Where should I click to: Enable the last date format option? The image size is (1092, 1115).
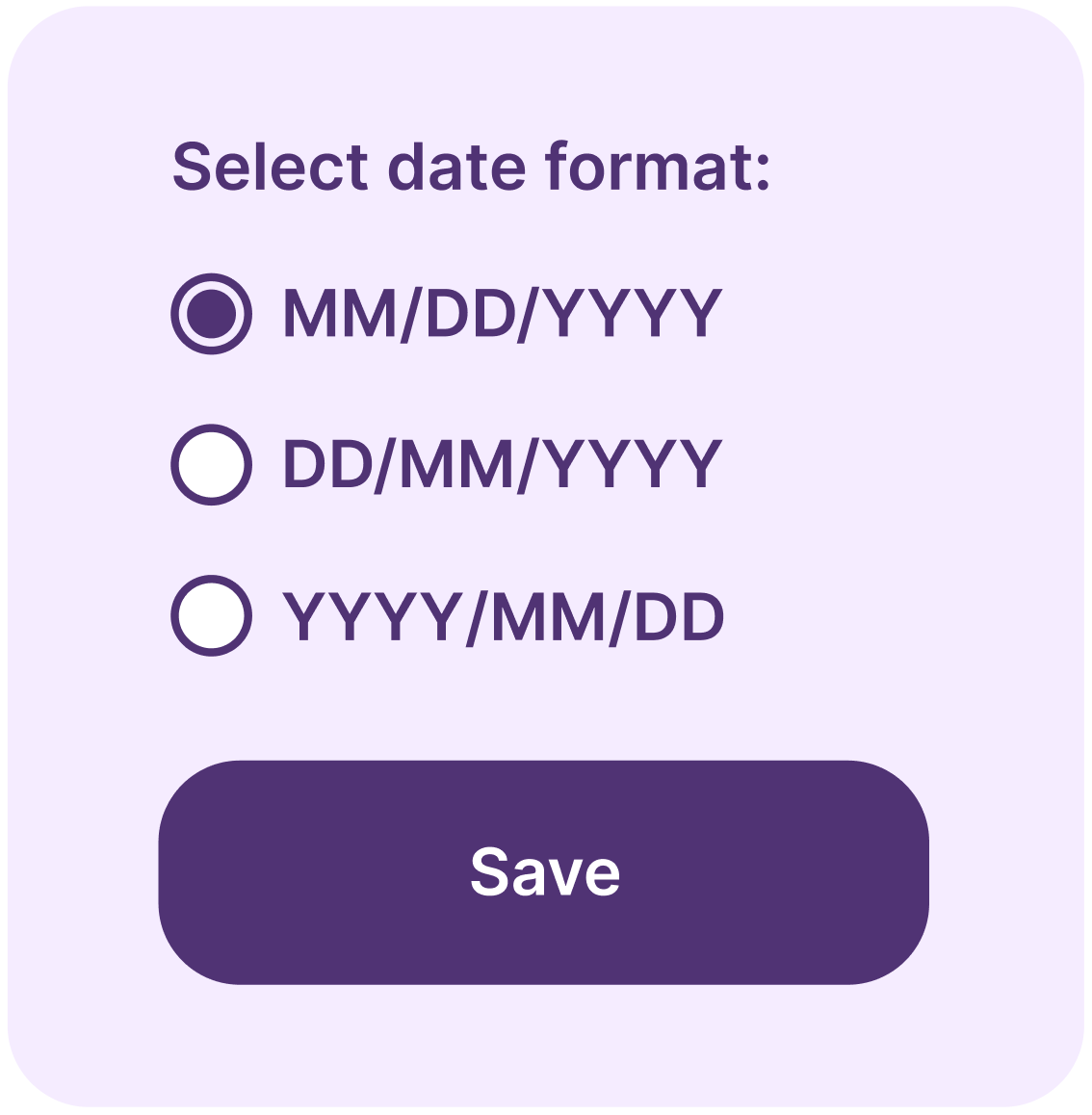pyautogui.click(x=212, y=616)
